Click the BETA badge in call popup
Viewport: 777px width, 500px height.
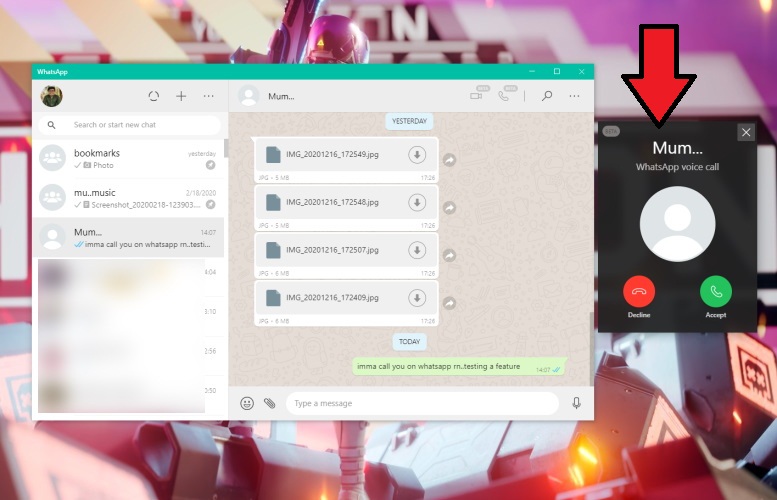pyautogui.click(x=611, y=131)
